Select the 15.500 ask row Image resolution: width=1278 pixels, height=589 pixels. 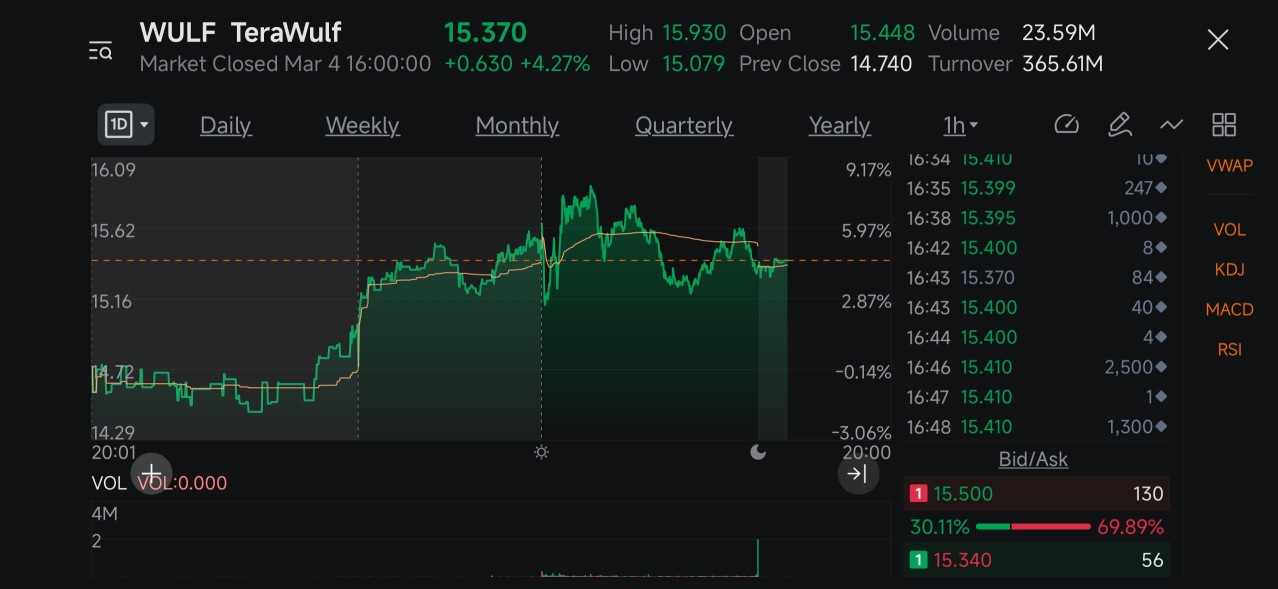point(1036,494)
